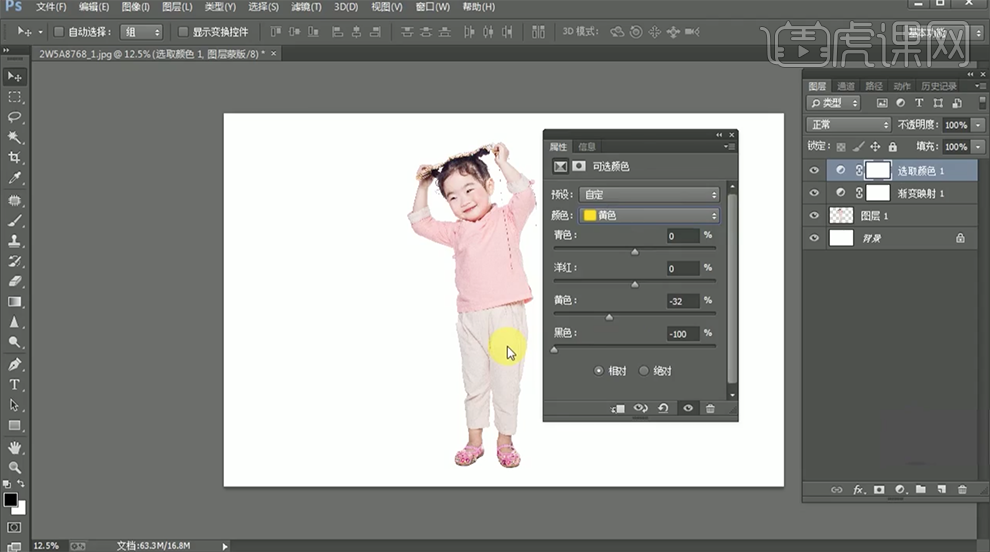
Task: Open the blend mode dropdown showing 正常
Action: [x=848, y=125]
